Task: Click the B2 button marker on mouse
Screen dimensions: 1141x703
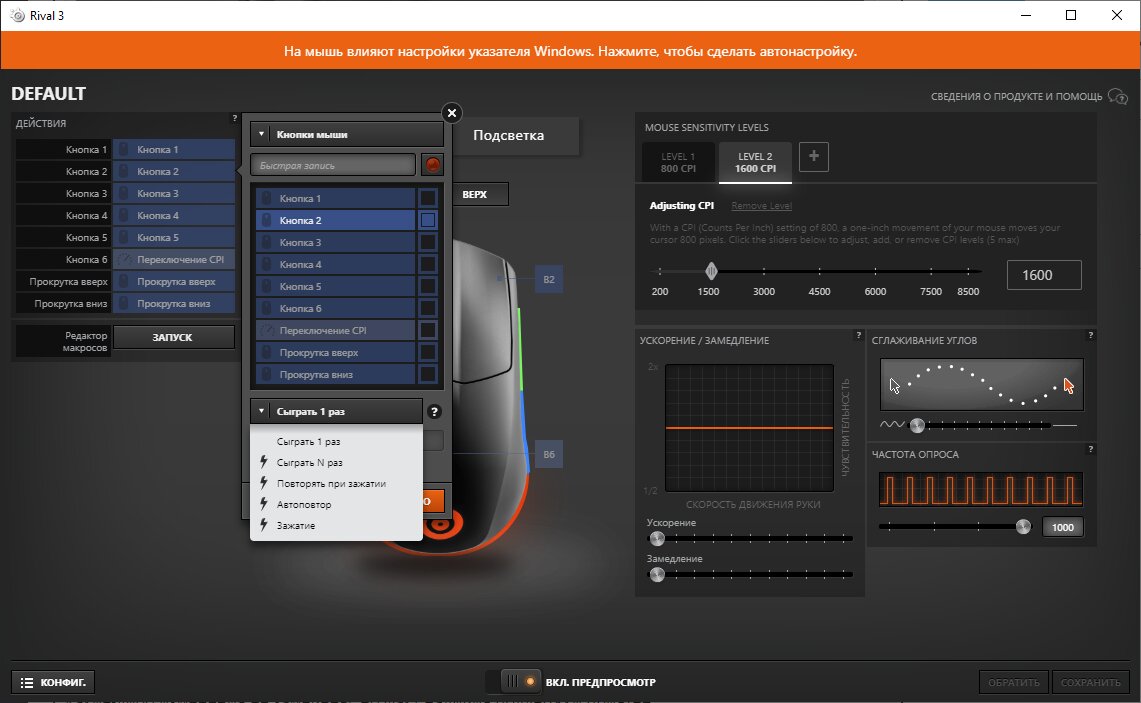Action: (x=549, y=279)
